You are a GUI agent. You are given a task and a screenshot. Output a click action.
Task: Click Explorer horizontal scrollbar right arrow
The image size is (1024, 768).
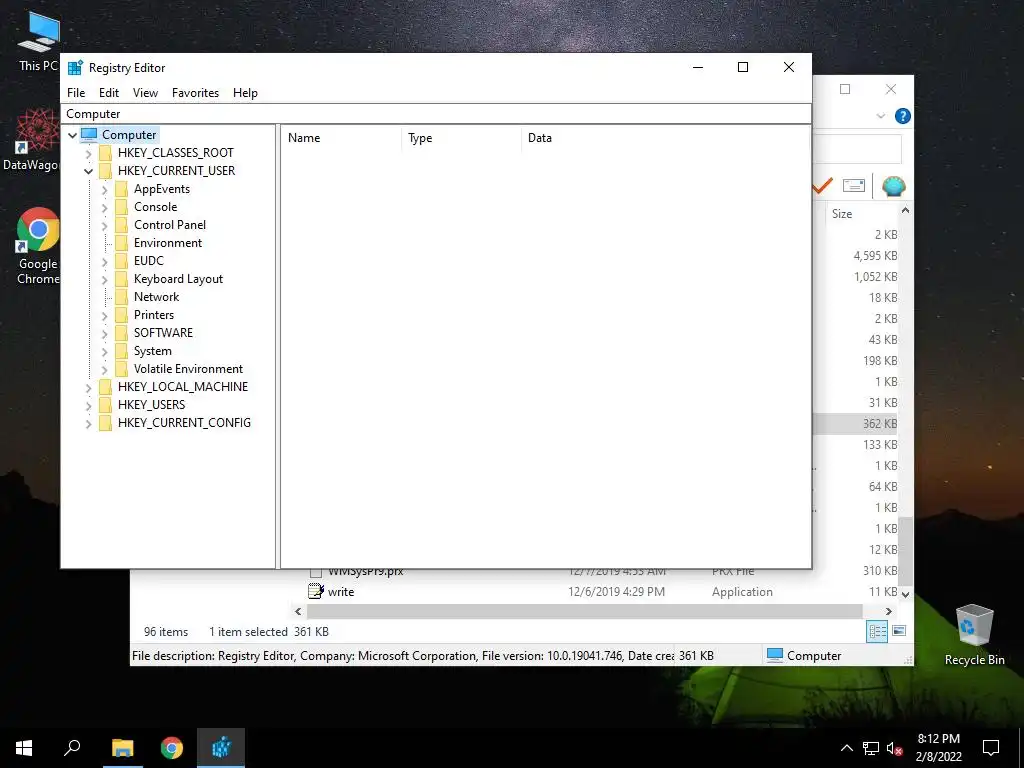tap(888, 611)
